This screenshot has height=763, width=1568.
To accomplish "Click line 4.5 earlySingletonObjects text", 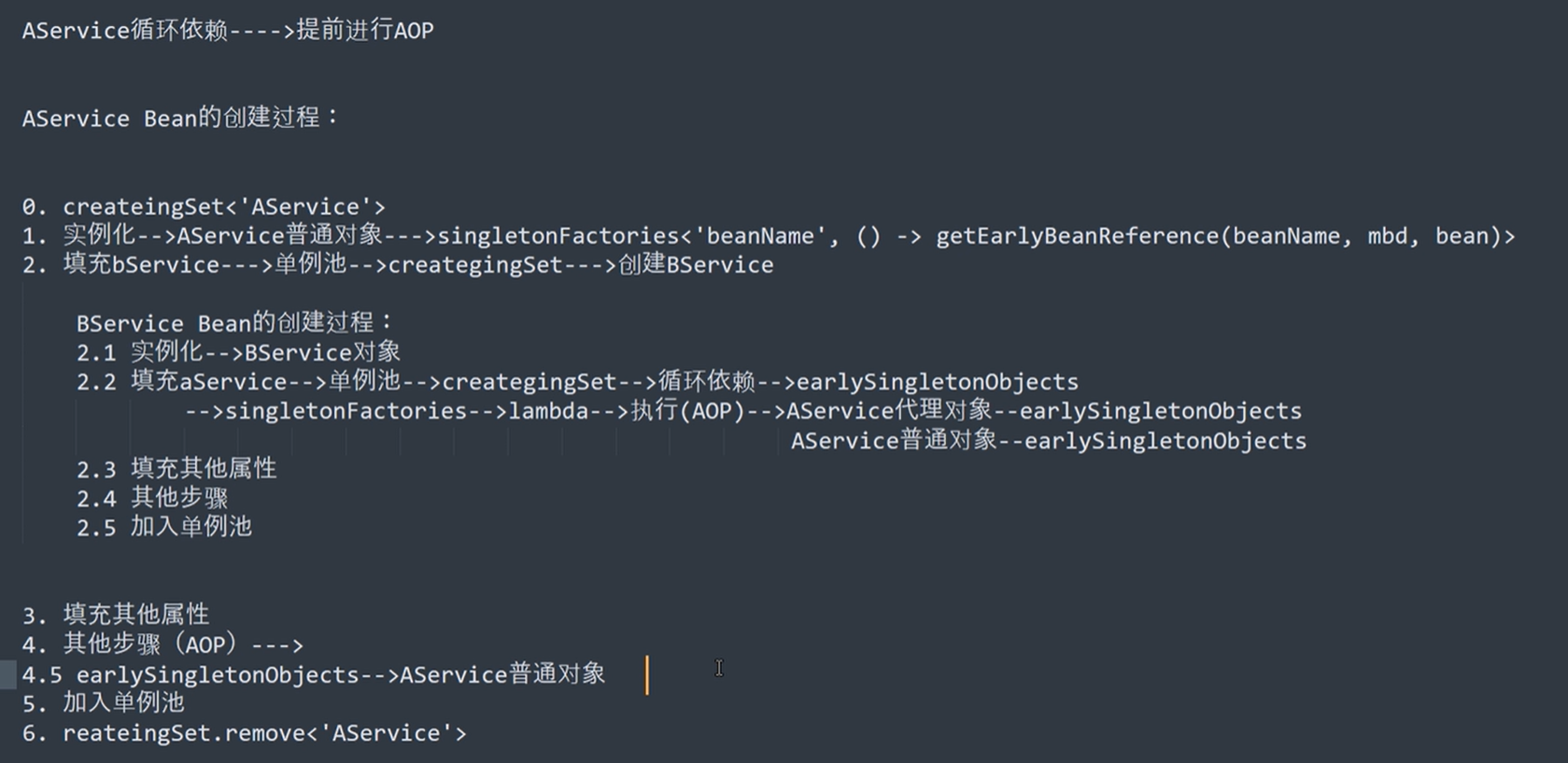I will tap(218, 674).
